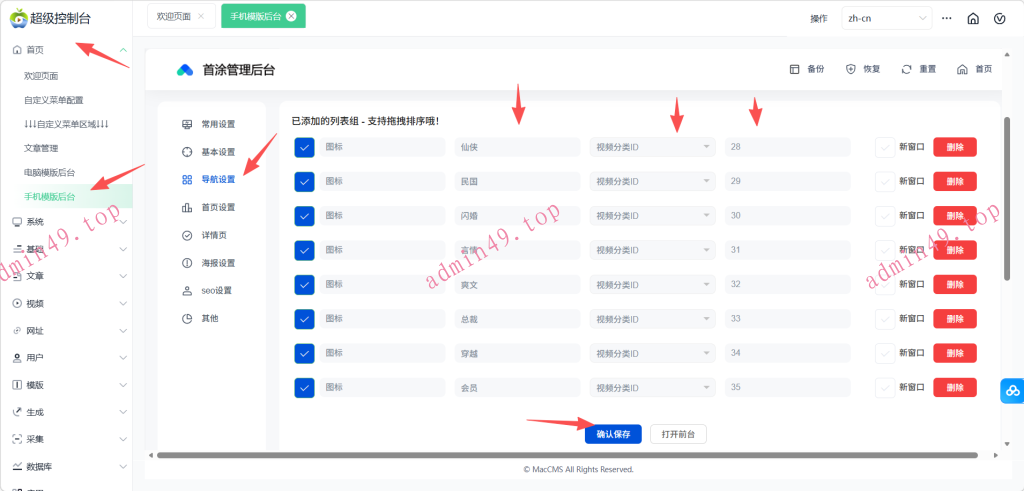Uncheck the blue checkbox for 仙侠 row
This screenshot has width=1024, height=491.
pos(305,148)
